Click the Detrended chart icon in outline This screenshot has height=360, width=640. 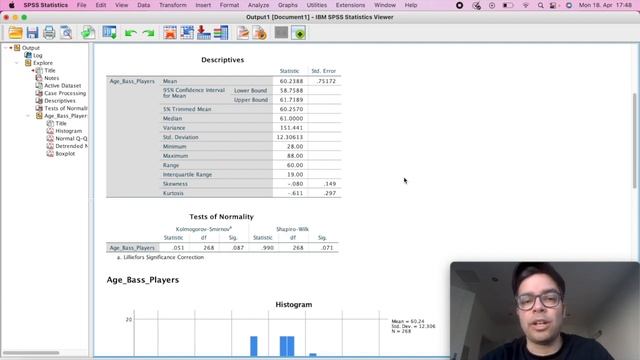click(x=50, y=146)
